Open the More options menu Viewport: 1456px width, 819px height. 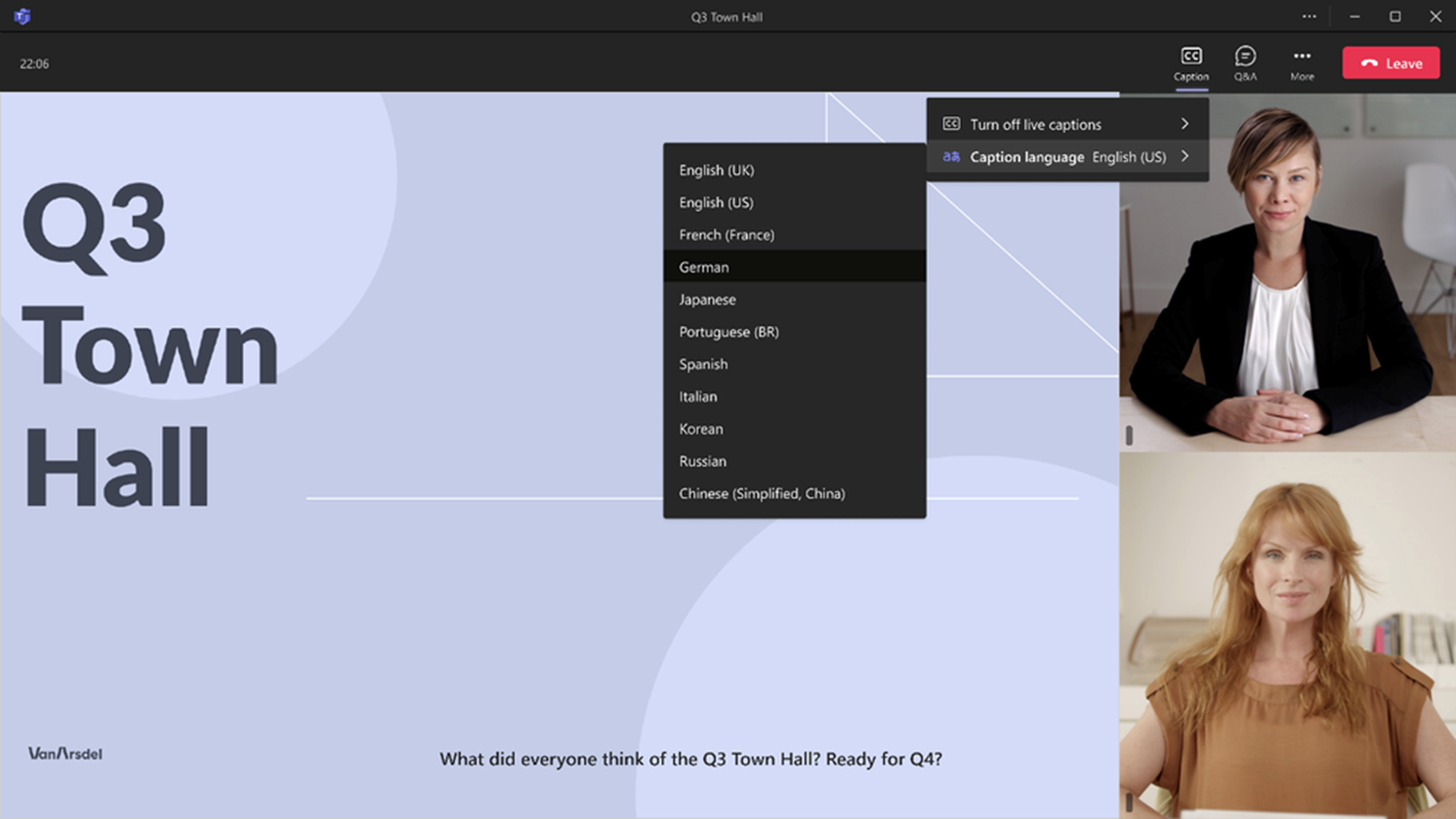click(x=1302, y=62)
